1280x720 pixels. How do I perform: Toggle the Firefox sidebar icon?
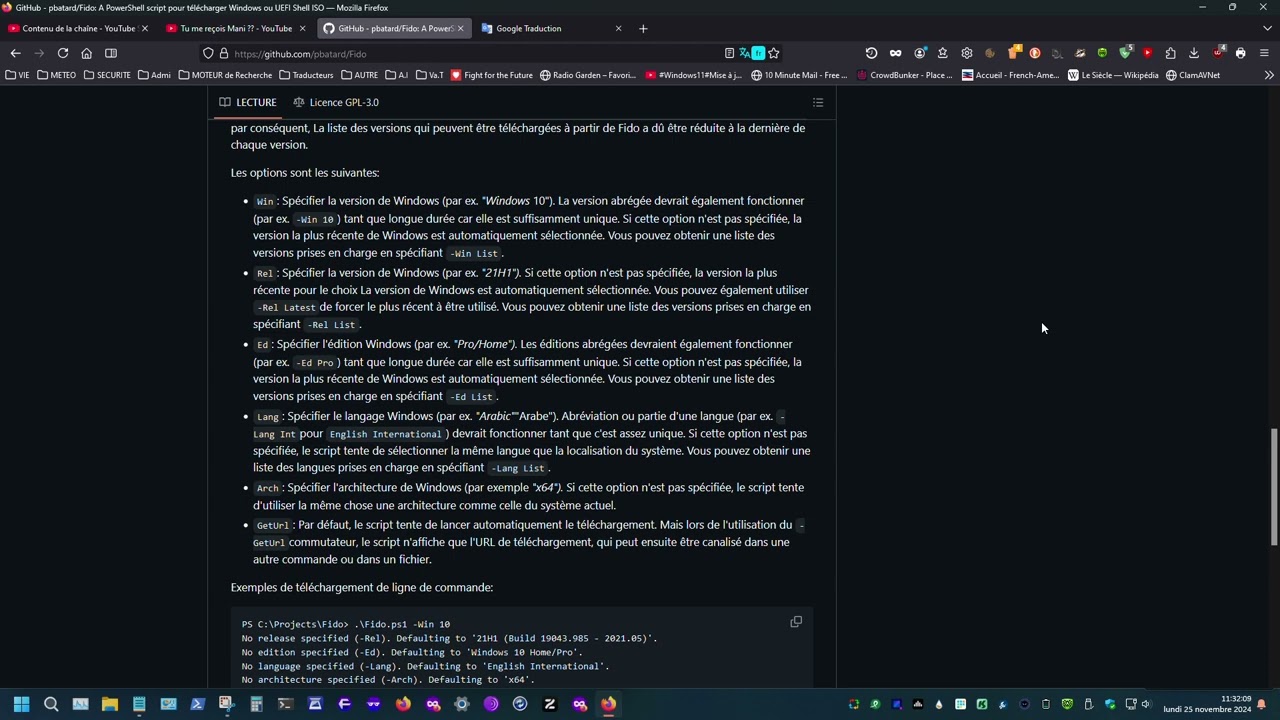coord(111,53)
